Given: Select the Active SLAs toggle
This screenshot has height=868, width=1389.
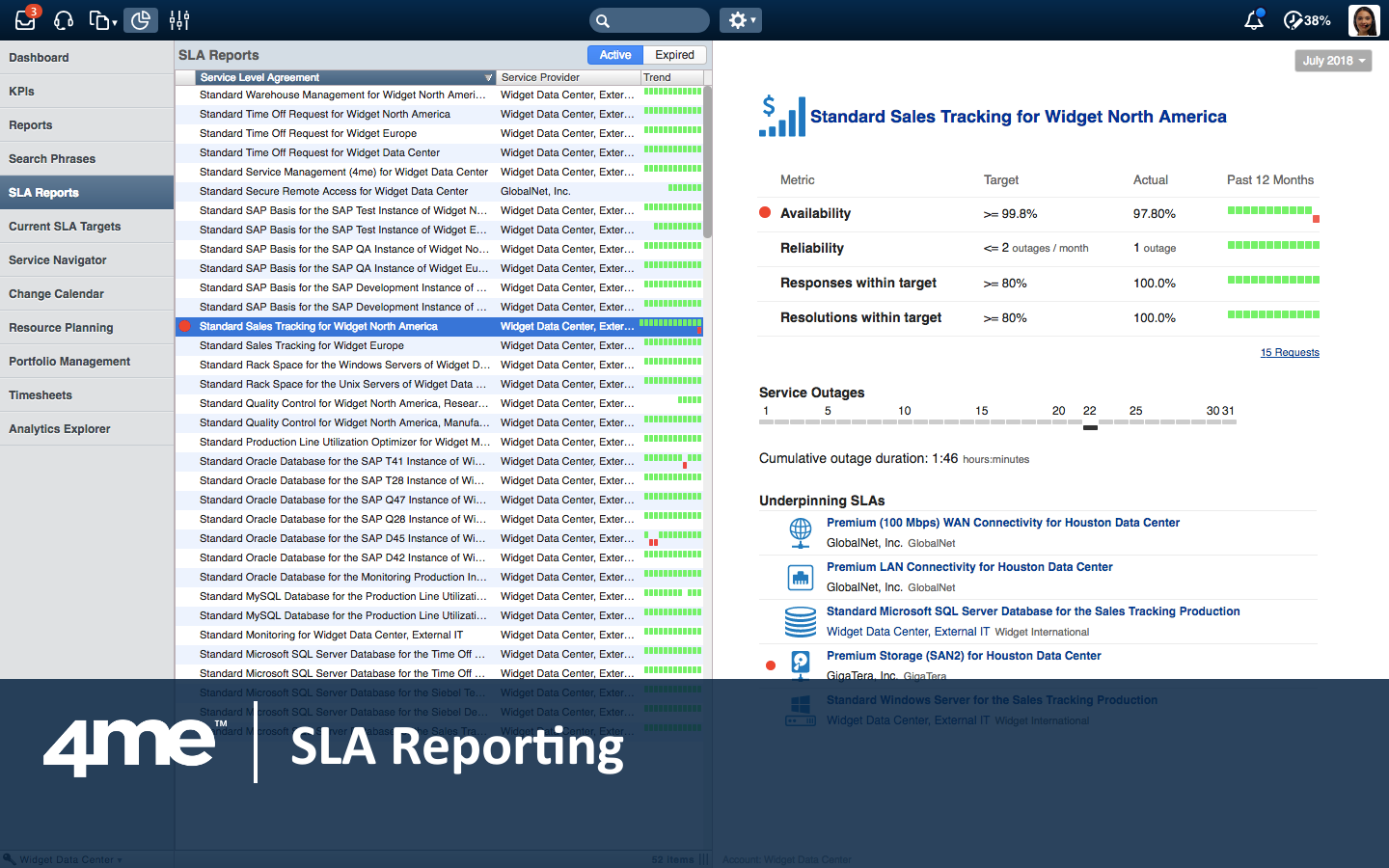Looking at the screenshot, I should [x=614, y=55].
